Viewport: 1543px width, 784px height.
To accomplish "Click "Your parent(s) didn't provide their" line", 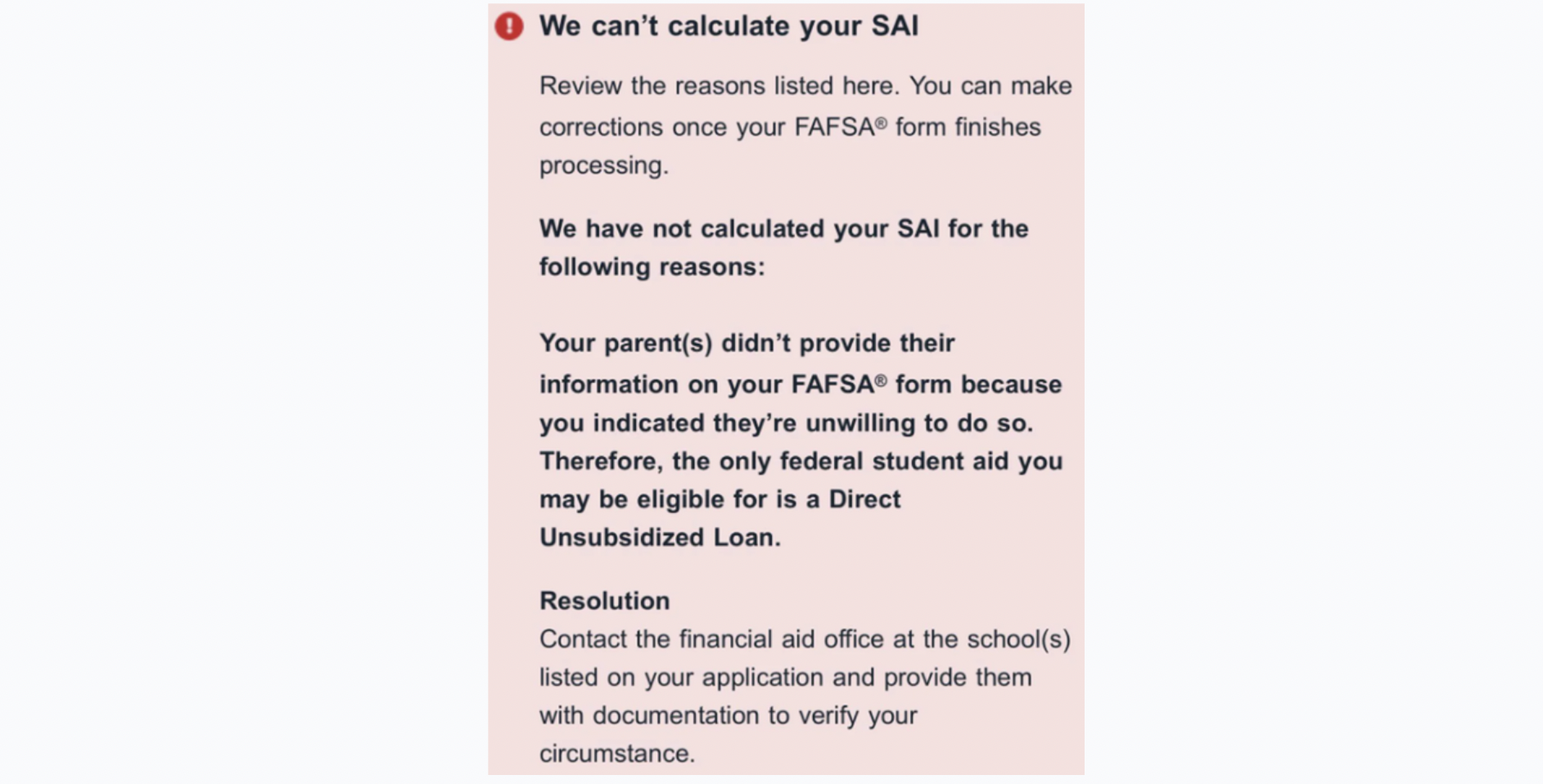I will click(746, 343).
